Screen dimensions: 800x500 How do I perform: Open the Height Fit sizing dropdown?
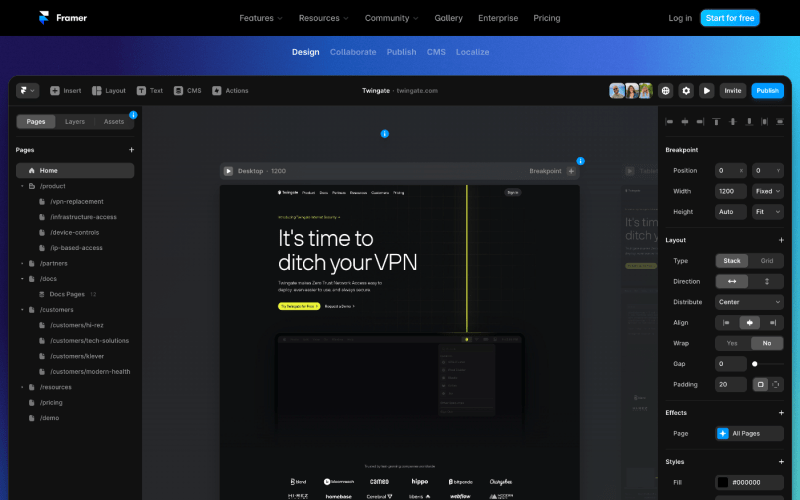768,212
